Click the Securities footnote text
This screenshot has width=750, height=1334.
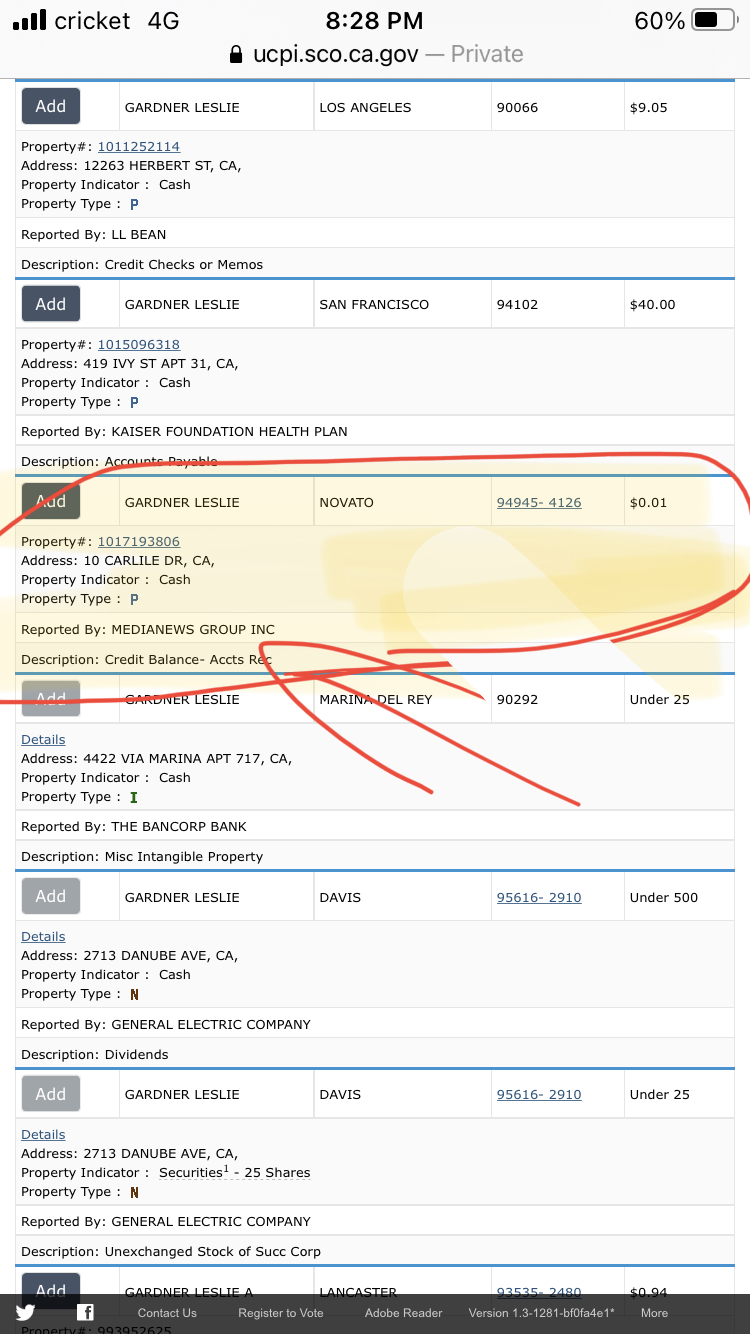(x=235, y=1172)
